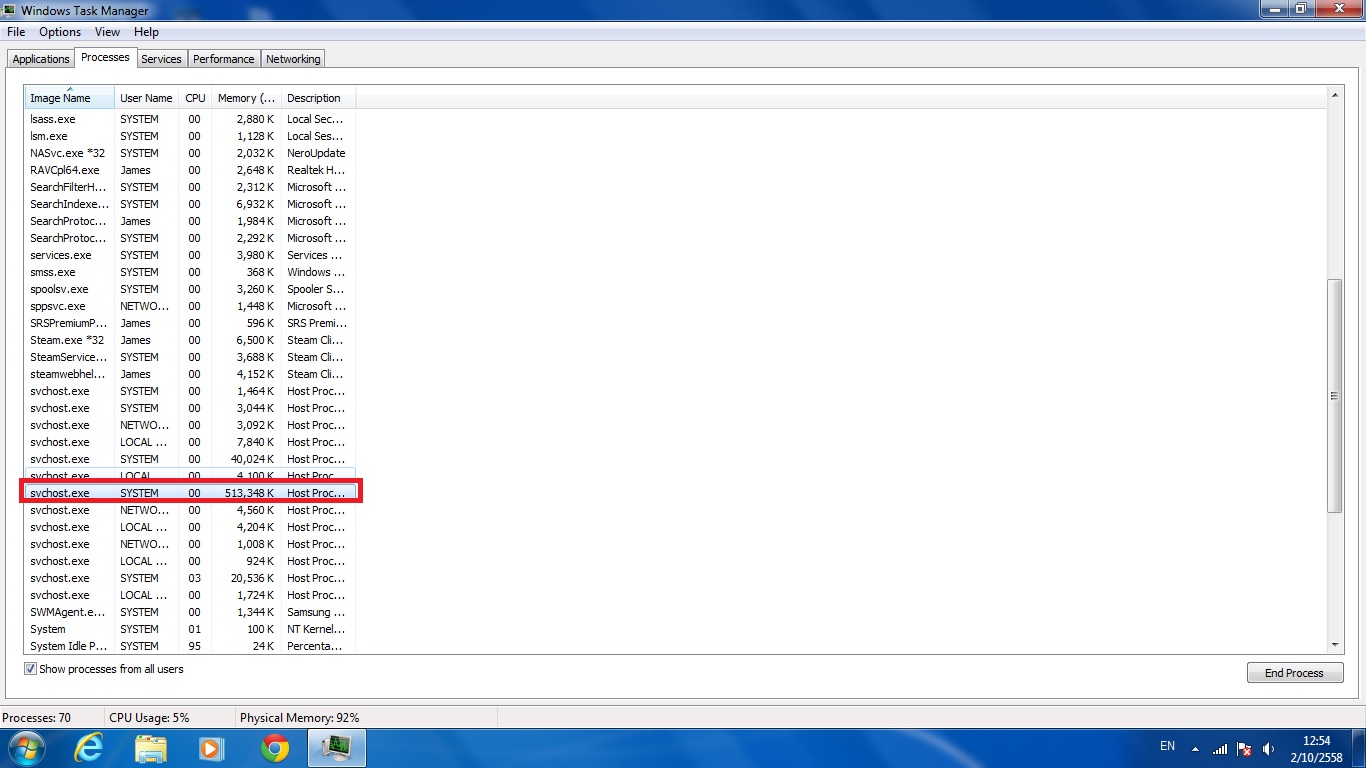This screenshot has height=768, width=1366.
Task: Select the steamwebhel... process
Action: point(190,374)
